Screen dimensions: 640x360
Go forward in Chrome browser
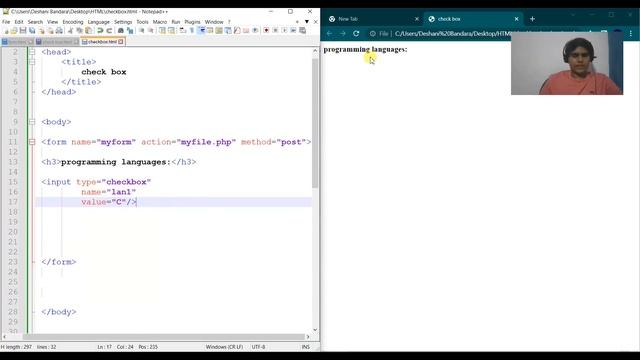[343, 33]
